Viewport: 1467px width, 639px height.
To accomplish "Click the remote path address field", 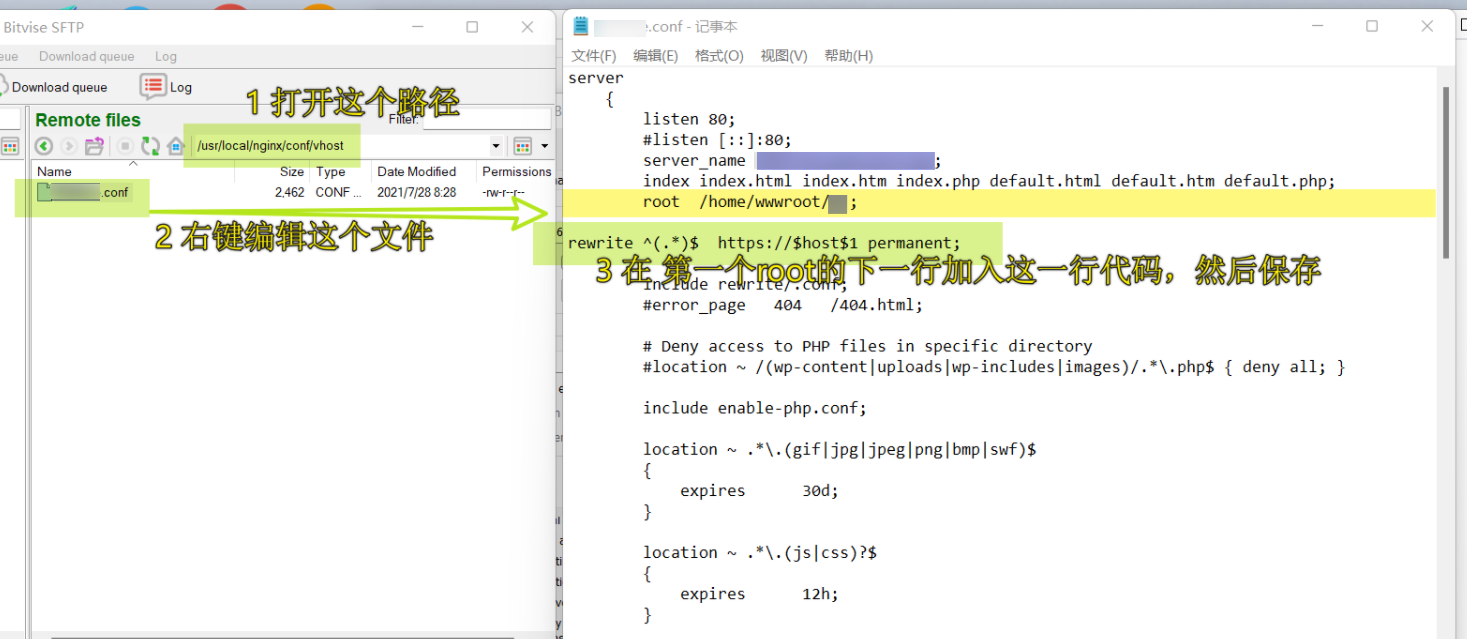I will 340,146.
